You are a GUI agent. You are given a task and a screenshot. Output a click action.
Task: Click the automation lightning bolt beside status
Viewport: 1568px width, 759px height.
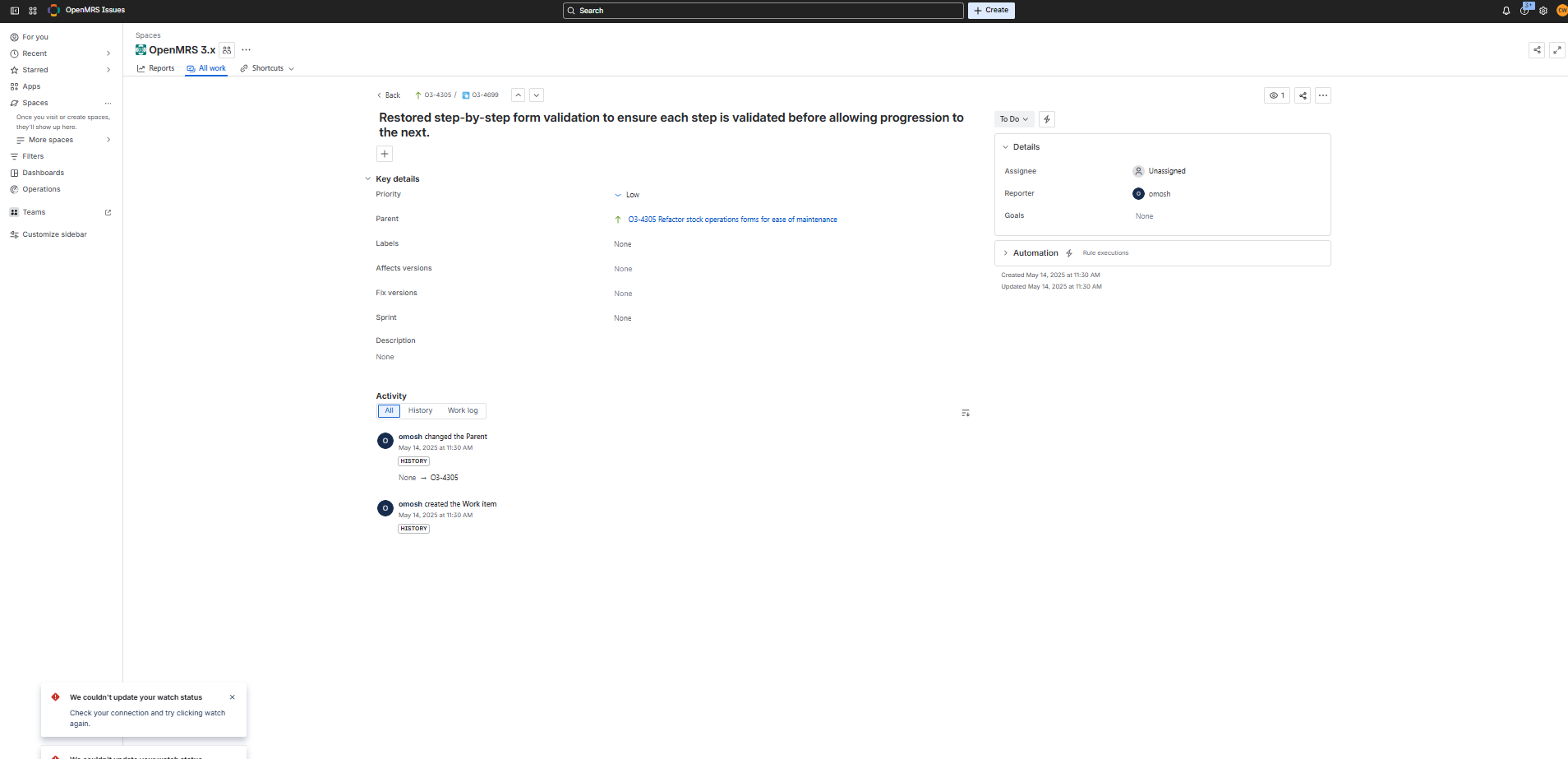[1047, 119]
